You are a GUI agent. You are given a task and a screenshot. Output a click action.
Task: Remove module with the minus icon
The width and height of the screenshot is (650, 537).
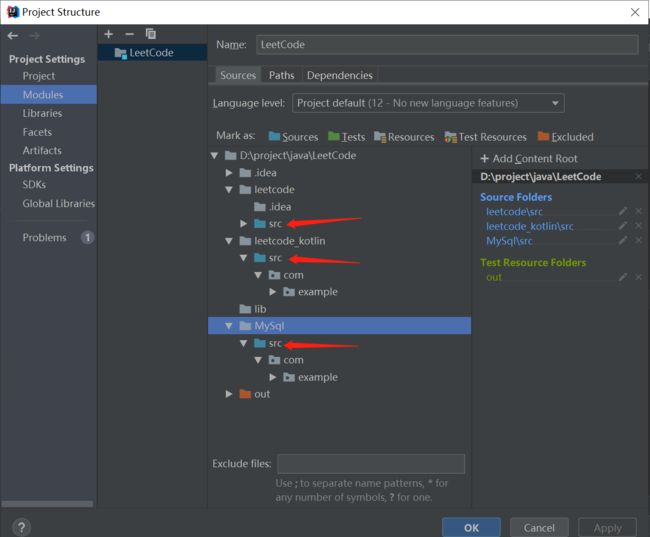[x=130, y=34]
